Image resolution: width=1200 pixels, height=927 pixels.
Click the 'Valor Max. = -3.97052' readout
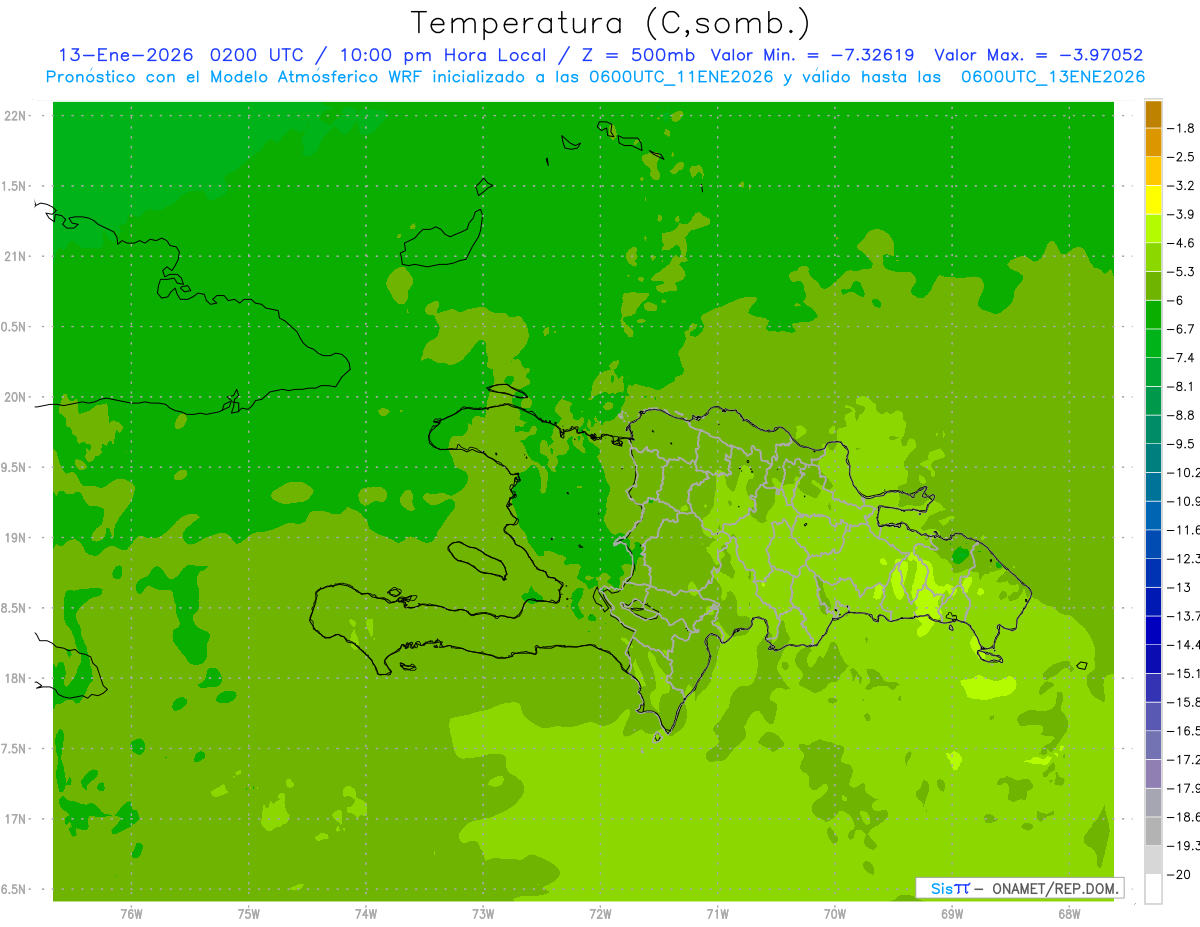click(x=1038, y=55)
